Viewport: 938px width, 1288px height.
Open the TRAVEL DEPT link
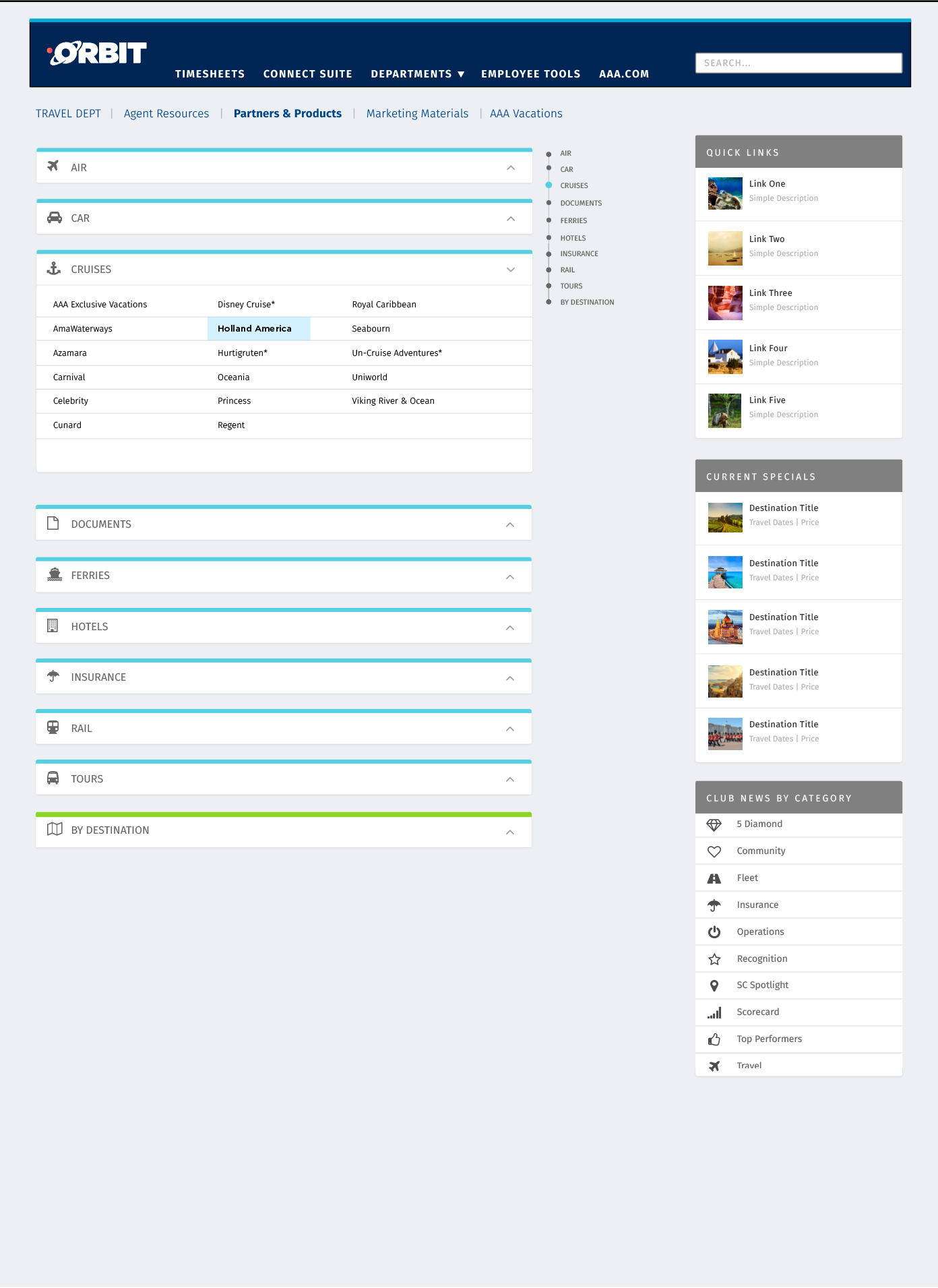pyautogui.click(x=68, y=113)
